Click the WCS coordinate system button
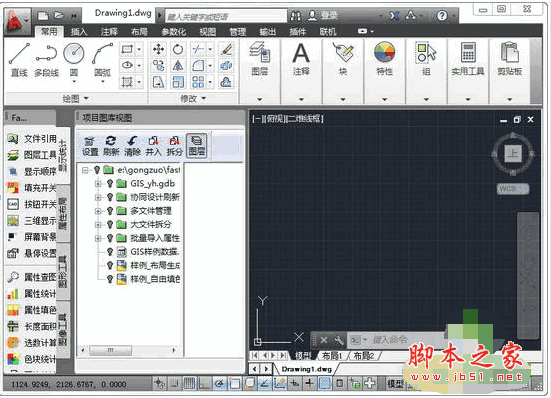 click(x=513, y=189)
